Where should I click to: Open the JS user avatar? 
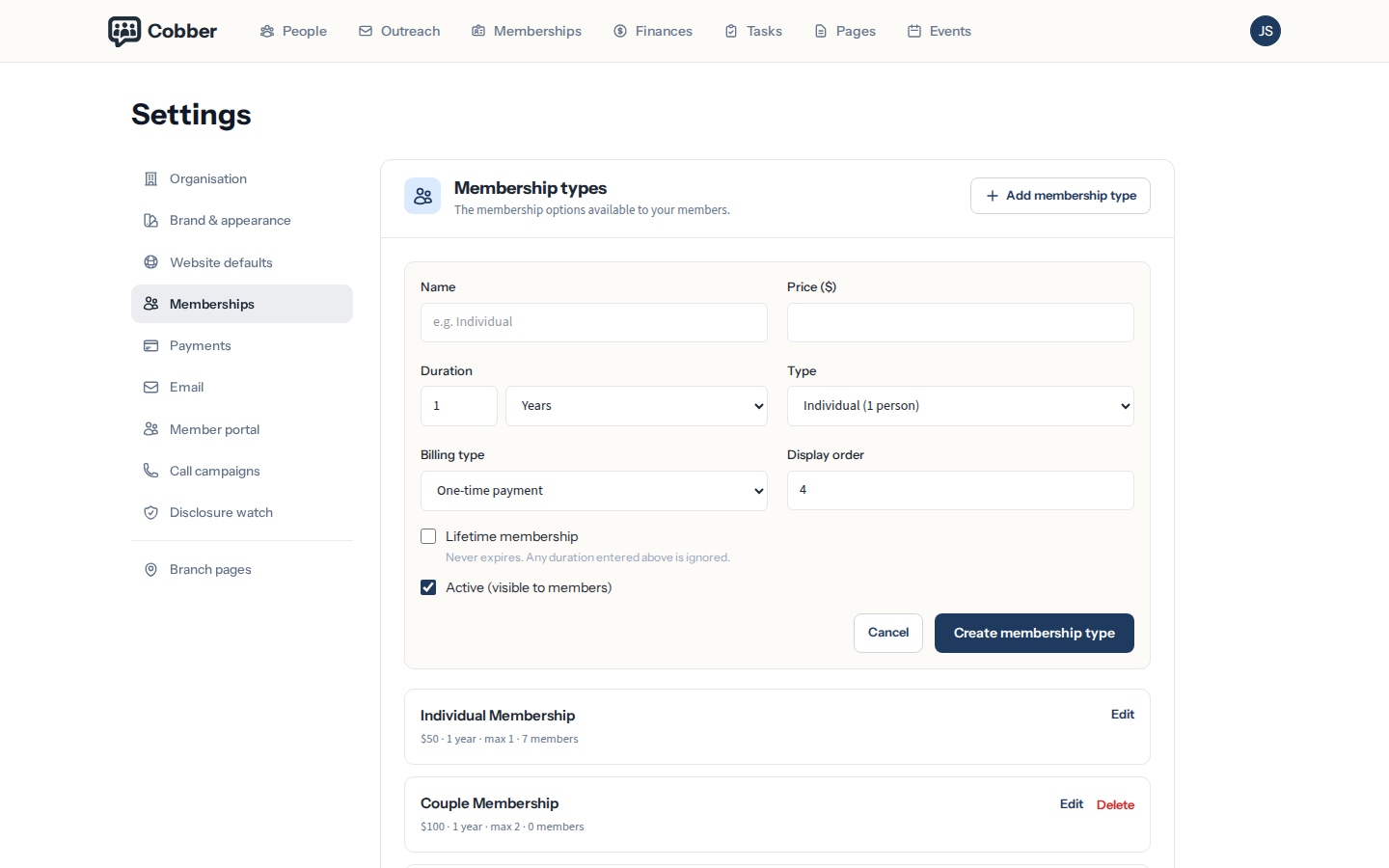pyautogui.click(x=1265, y=31)
